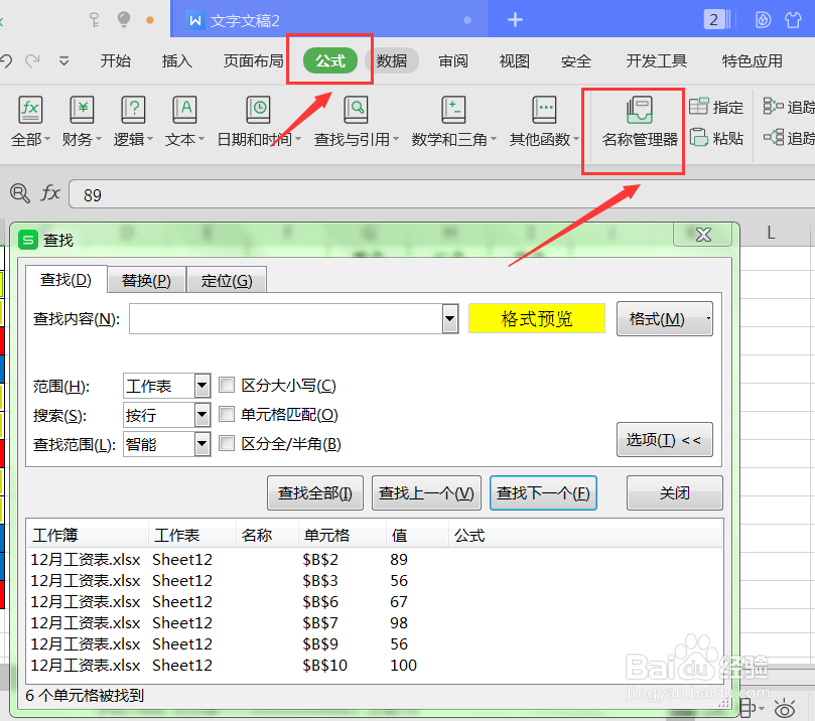Click the magnifier icon beside fx

click(20, 193)
